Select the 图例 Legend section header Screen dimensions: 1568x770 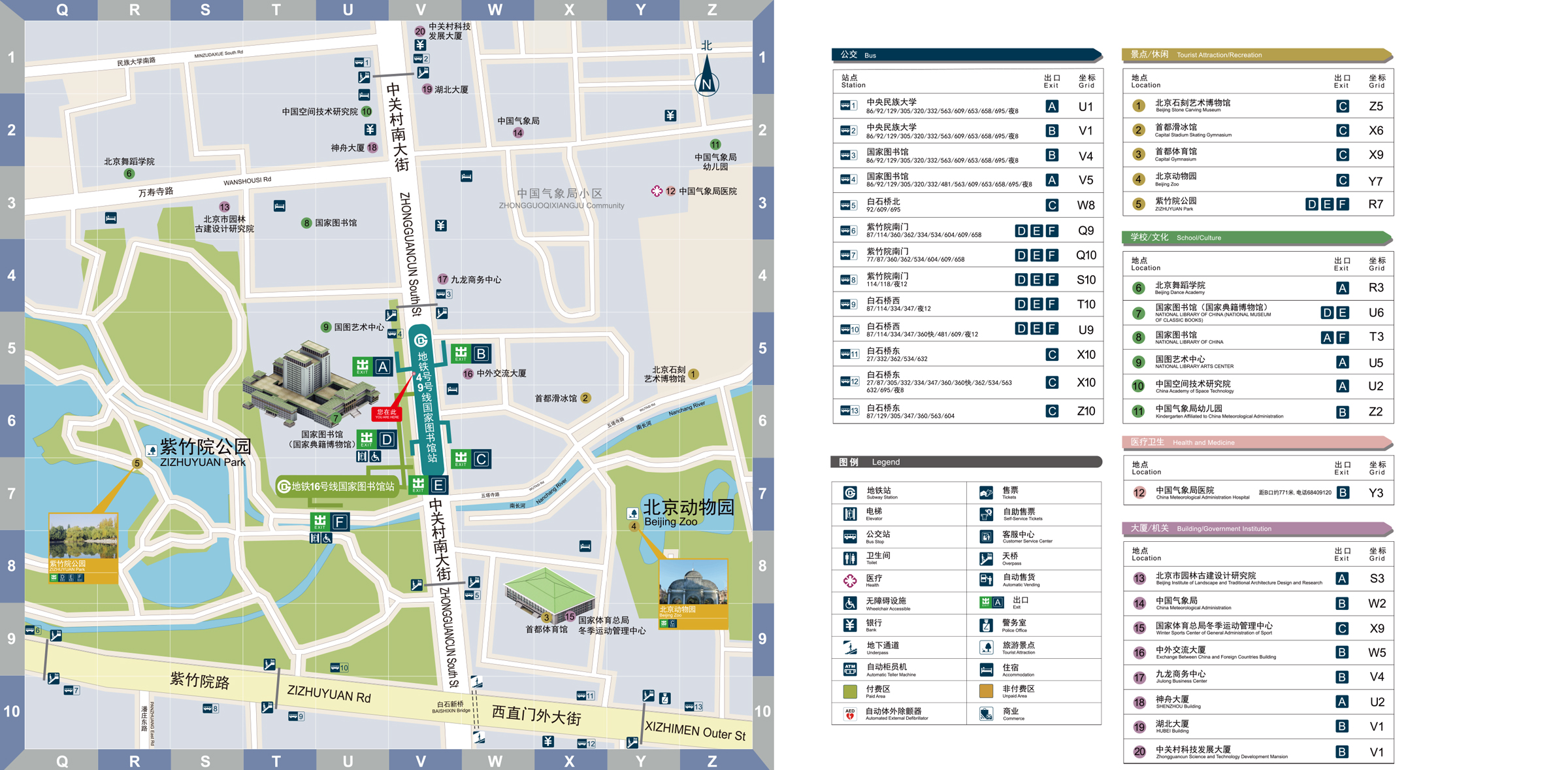click(x=966, y=461)
